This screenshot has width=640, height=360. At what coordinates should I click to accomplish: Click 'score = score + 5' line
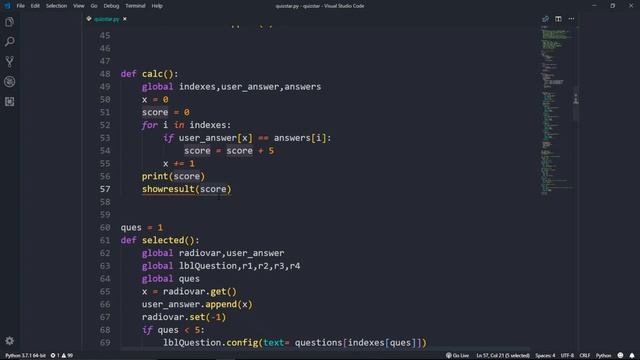coord(229,151)
